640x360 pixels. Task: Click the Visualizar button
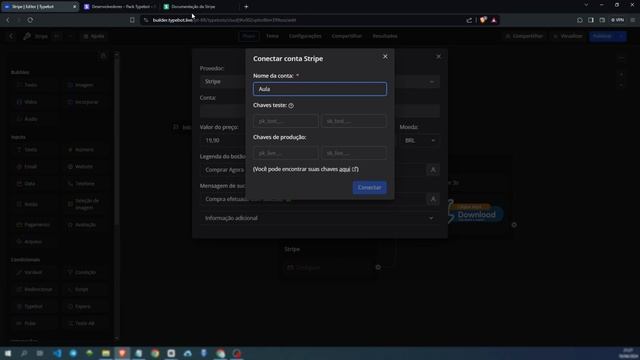[x=567, y=36]
